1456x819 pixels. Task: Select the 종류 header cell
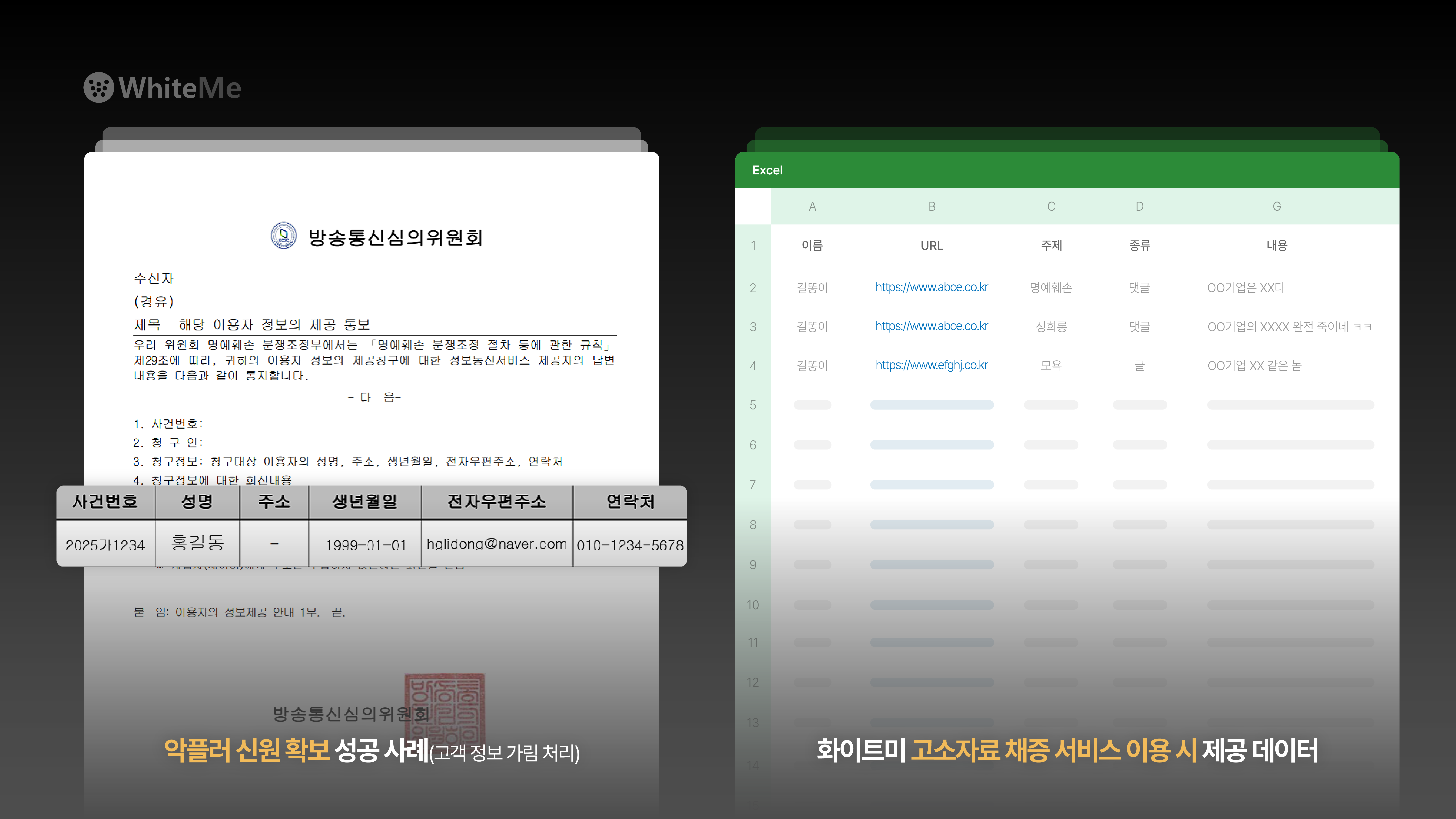click(x=1139, y=245)
